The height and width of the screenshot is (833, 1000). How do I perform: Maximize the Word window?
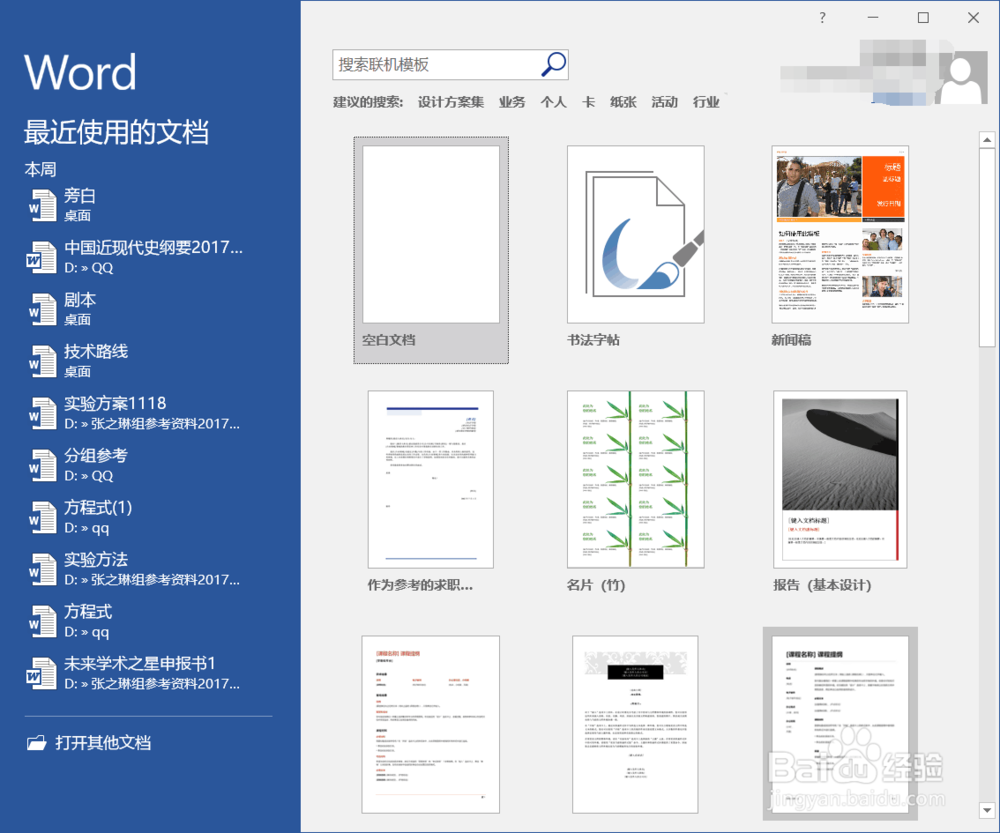click(x=923, y=18)
